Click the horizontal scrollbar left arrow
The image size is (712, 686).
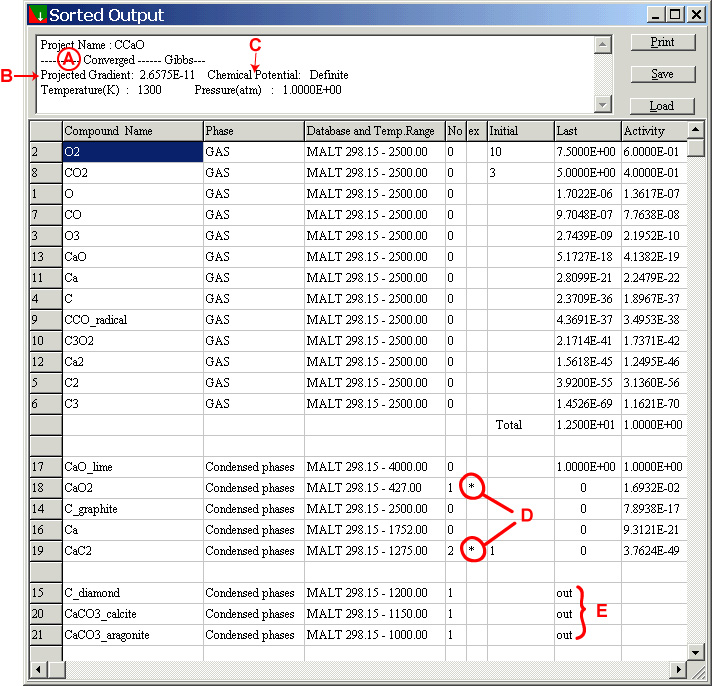coord(39,669)
